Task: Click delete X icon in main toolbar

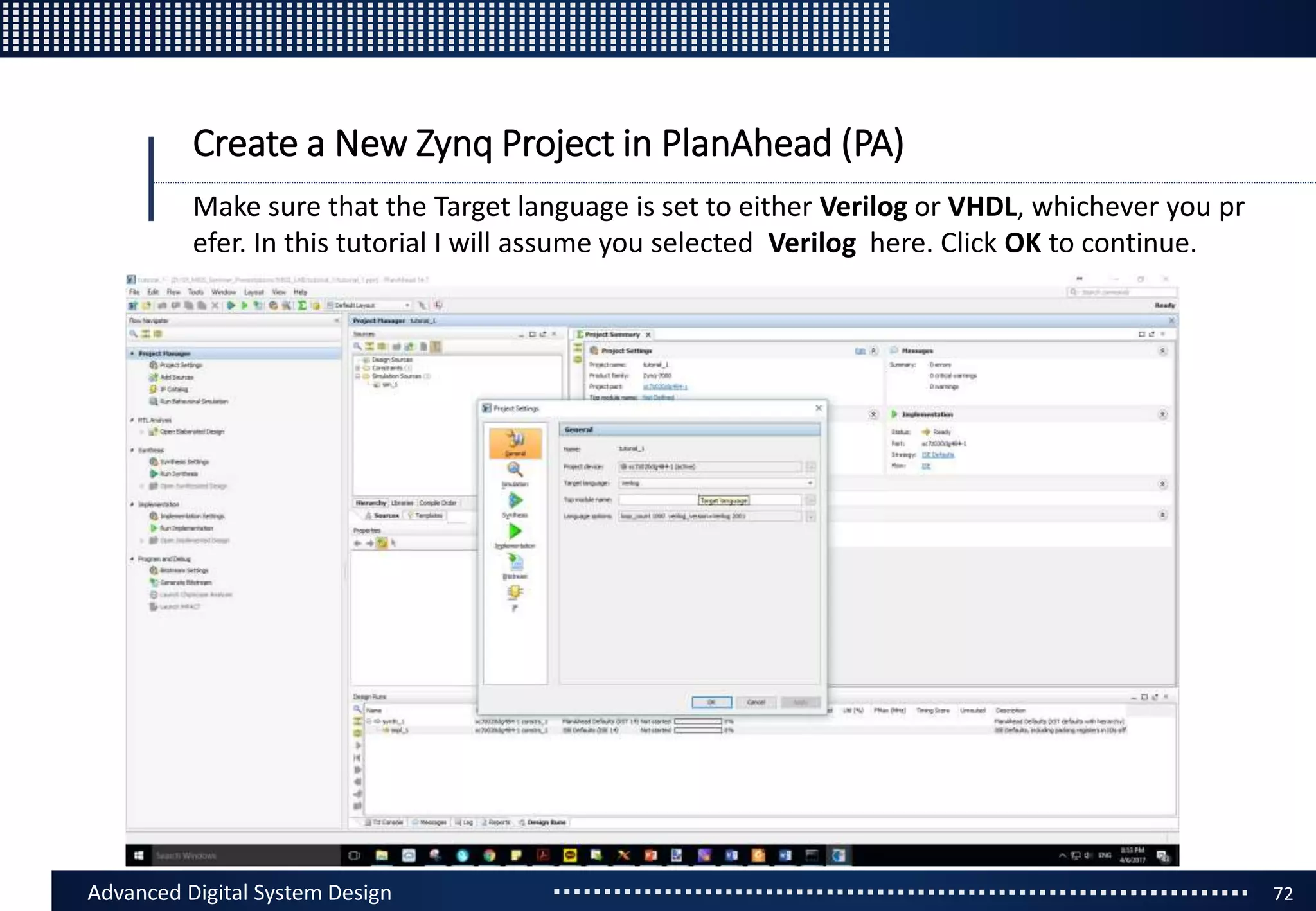Action: click(x=215, y=306)
